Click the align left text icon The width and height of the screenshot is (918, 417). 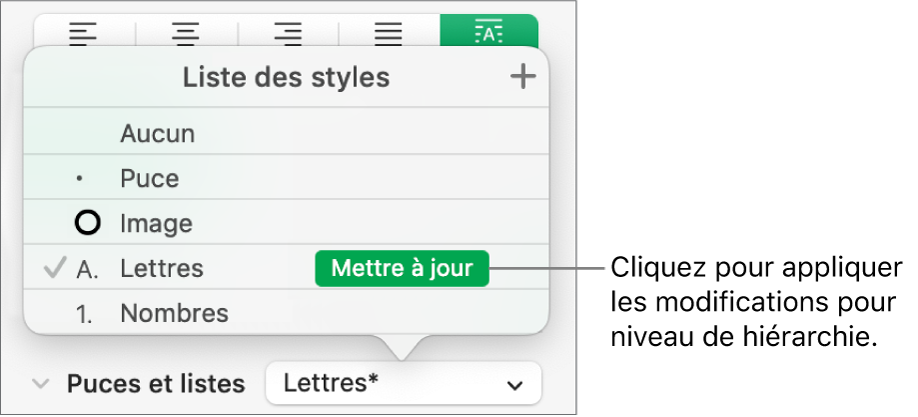pos(83,31)
